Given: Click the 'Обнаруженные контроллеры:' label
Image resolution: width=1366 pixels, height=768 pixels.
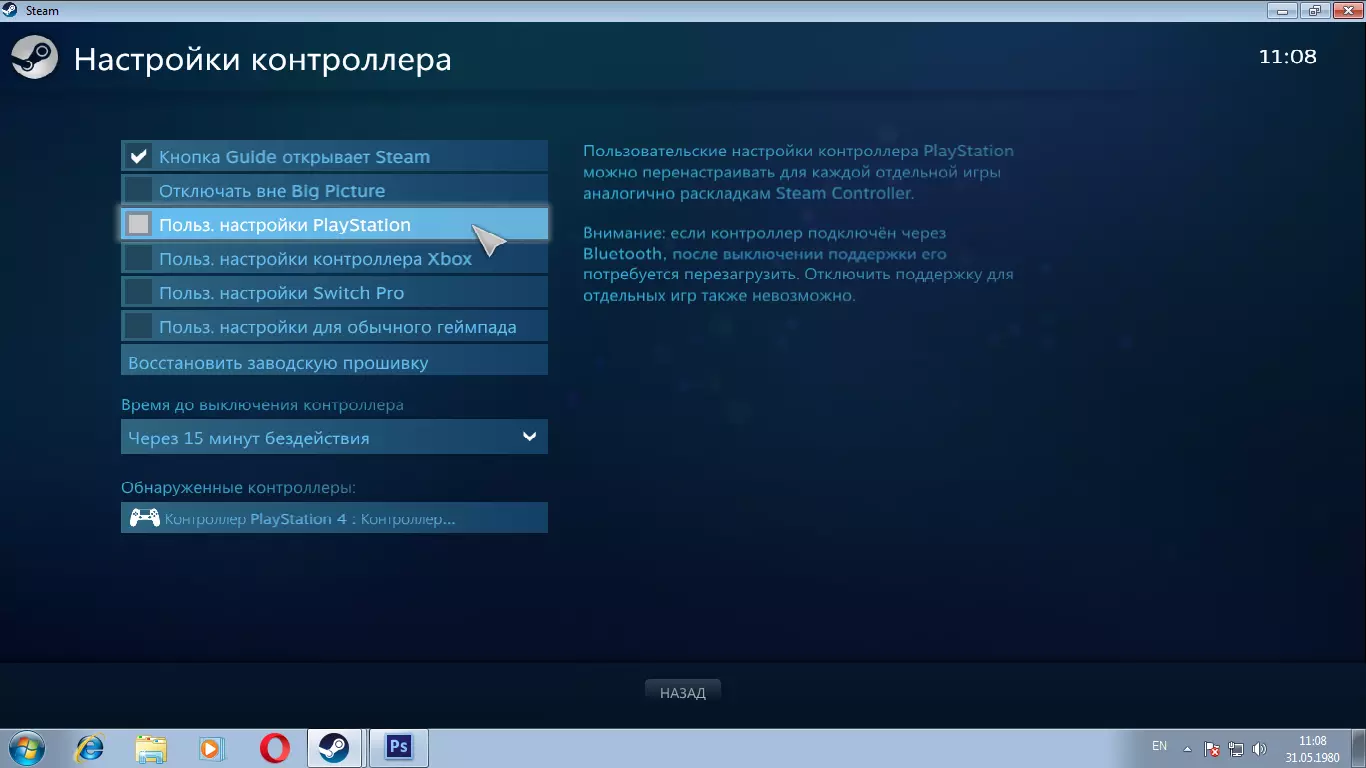Looking at the screenshot, I should pyautogui.click(x=239, y=487).
